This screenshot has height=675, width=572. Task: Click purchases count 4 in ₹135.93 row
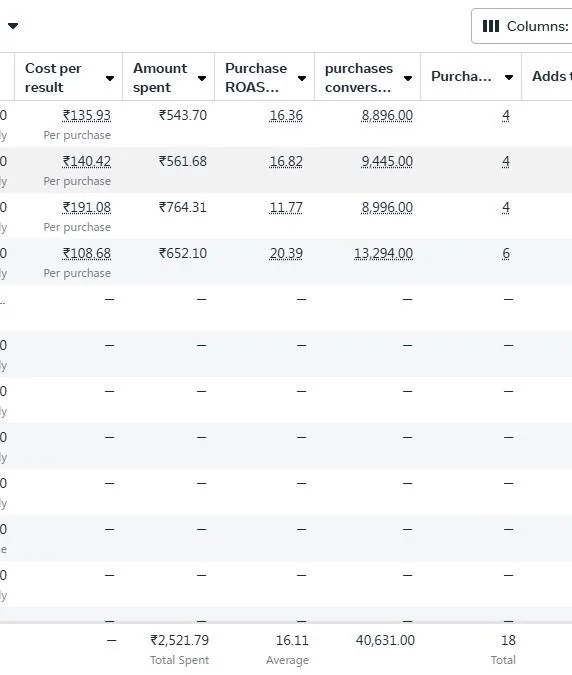click(506, 115)
